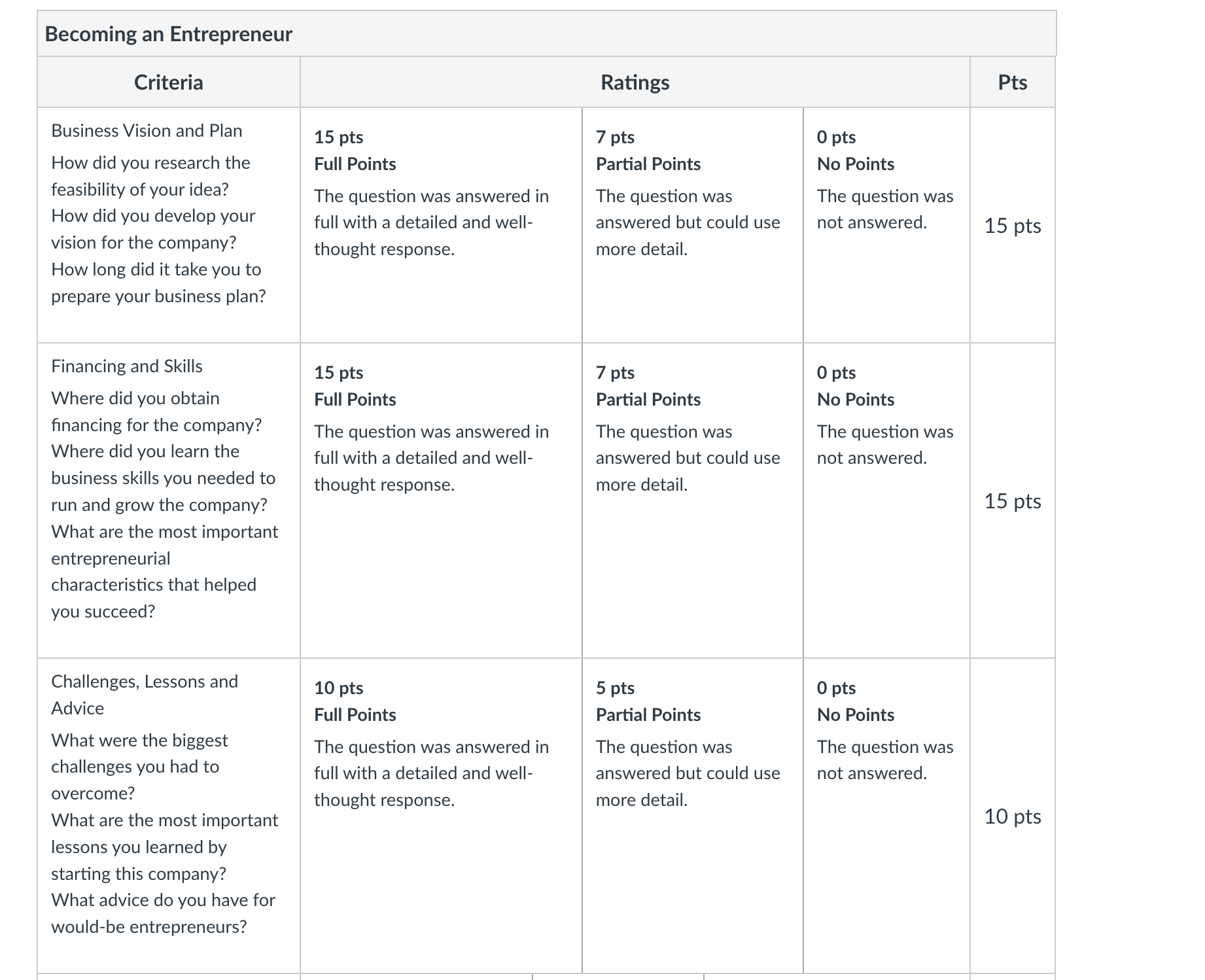Click the 10 pts total for Challenges row

coord(1012,816)
